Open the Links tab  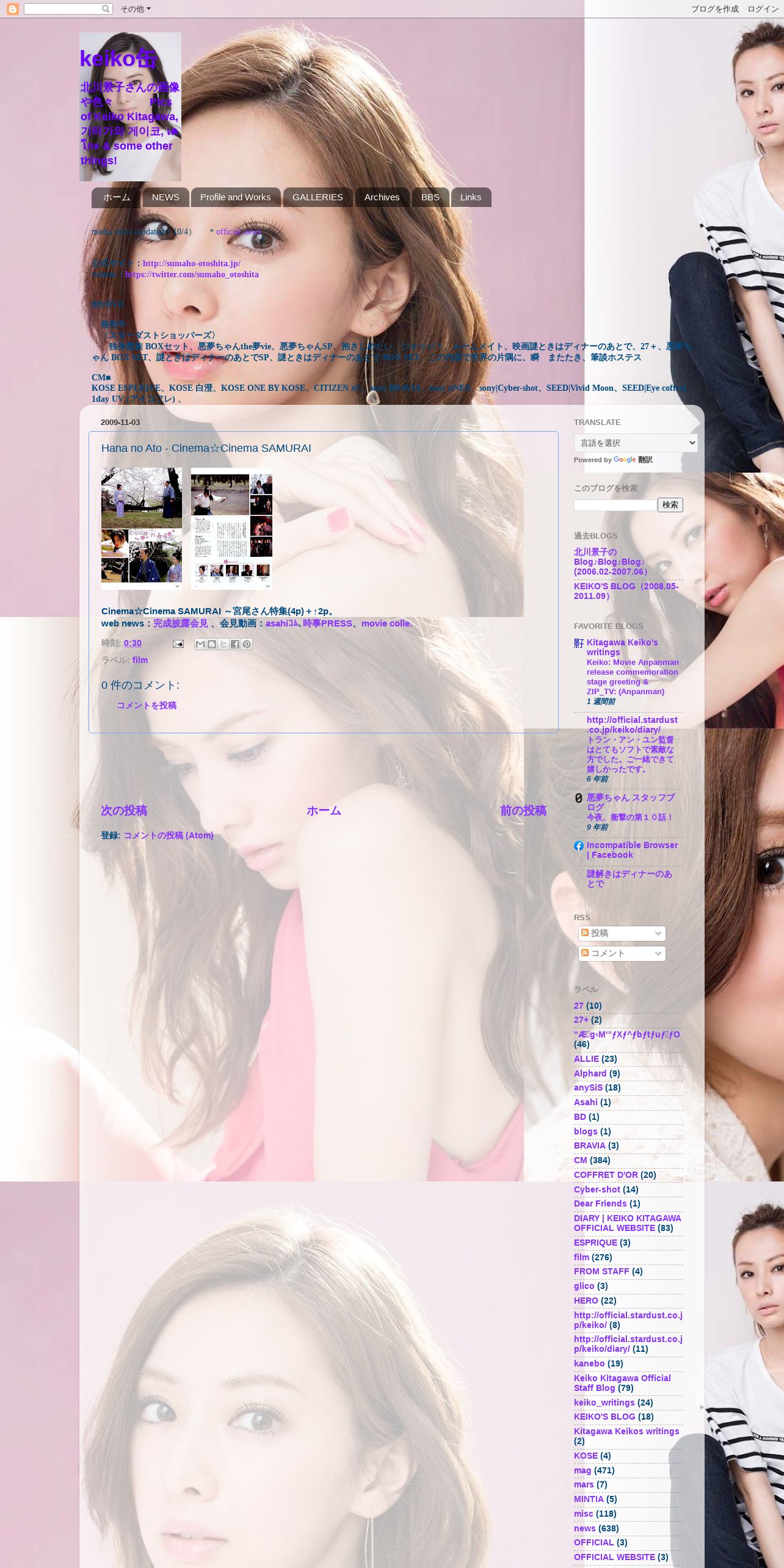coord(470,197)
